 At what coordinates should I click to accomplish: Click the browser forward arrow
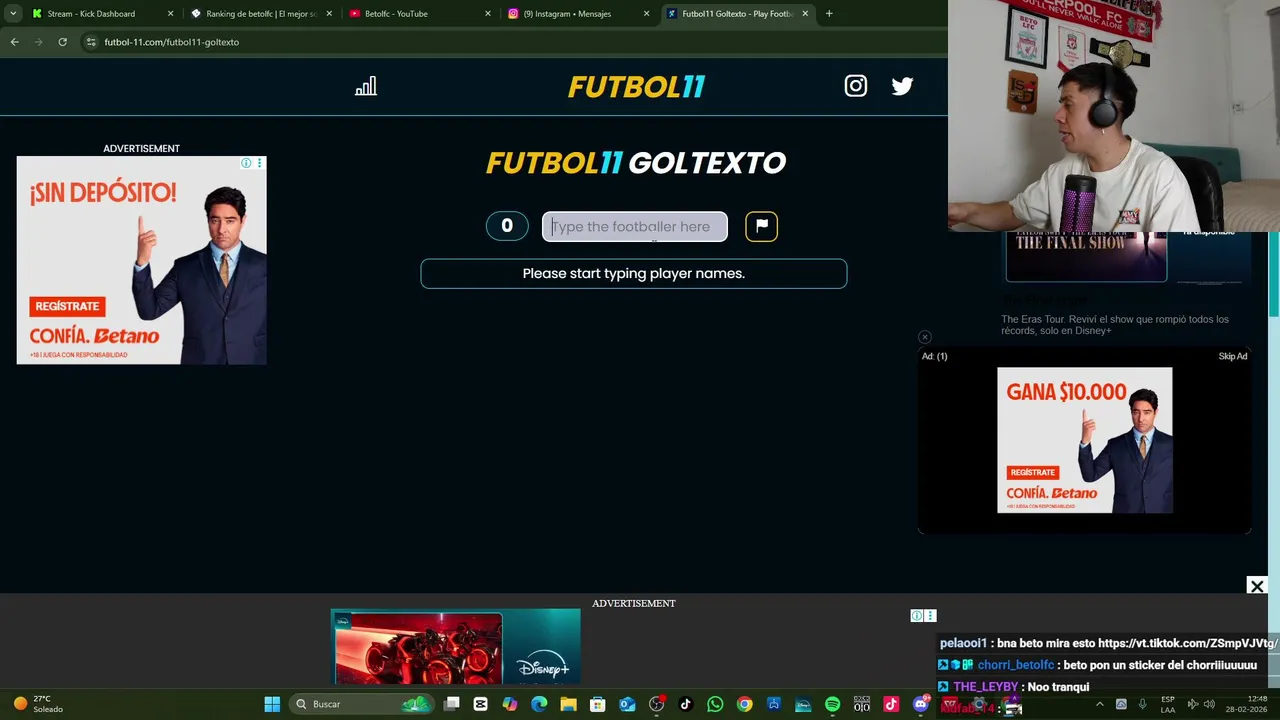[38, 42]
